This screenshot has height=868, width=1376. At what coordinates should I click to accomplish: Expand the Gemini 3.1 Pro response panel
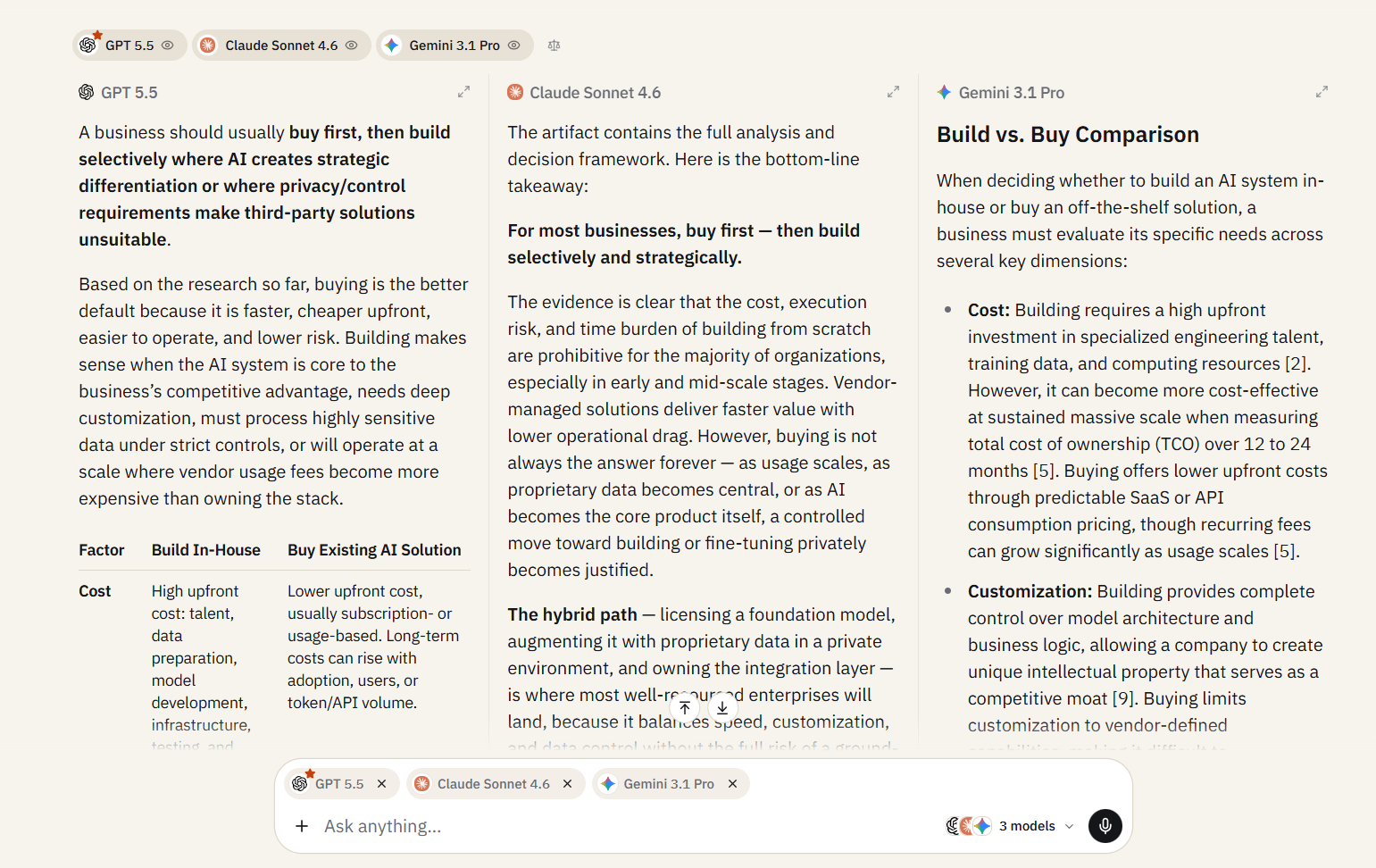coord(1322,92)
